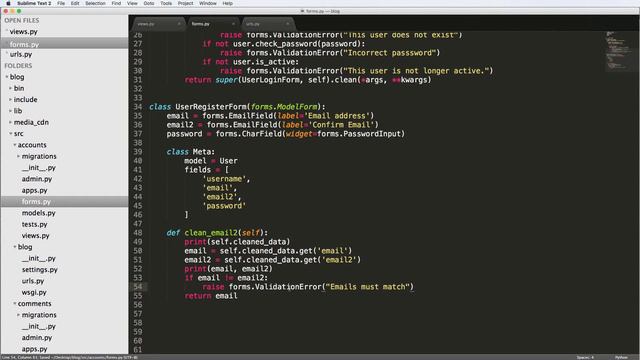Open the File menu
The image size is (640, 360).
61,3
